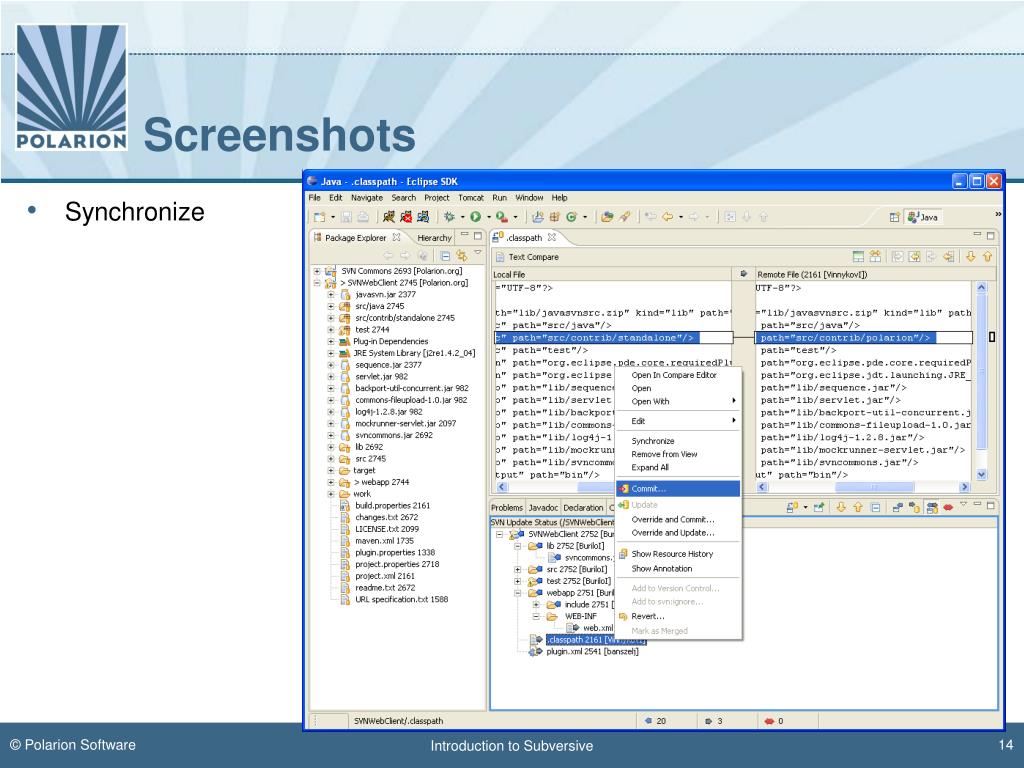Open the File menu
The width and height of the screenshot is (1024, 768).
pos(315,198)
